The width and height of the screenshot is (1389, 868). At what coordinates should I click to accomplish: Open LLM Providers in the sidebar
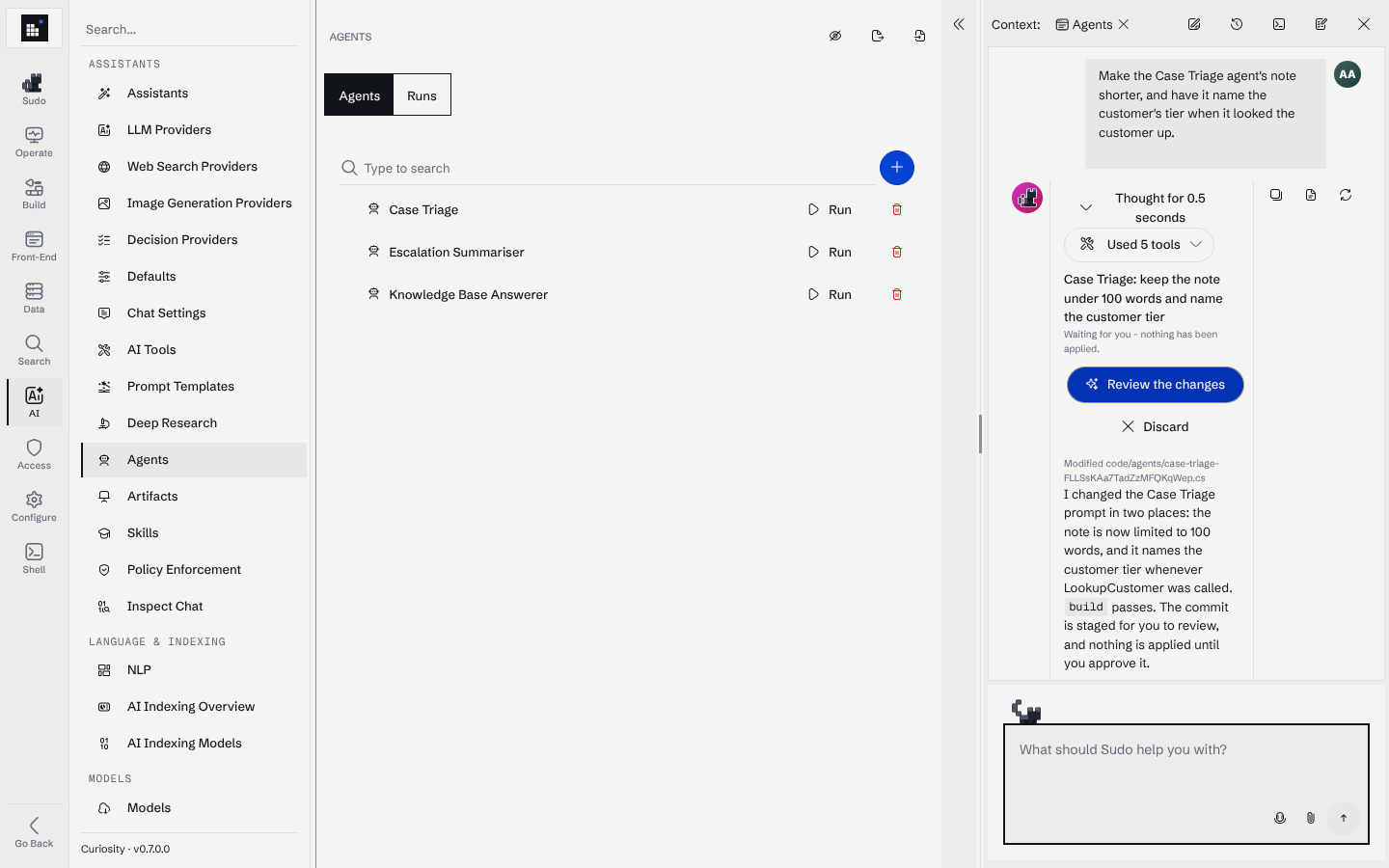[x=194, y=130]
